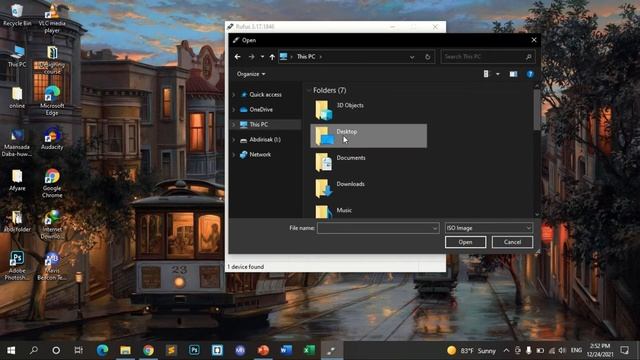Image resolution: width=640 pixels, height=360 pixels.
Task: Expand the This PC tree node
Action: click(x=234, y=124)
